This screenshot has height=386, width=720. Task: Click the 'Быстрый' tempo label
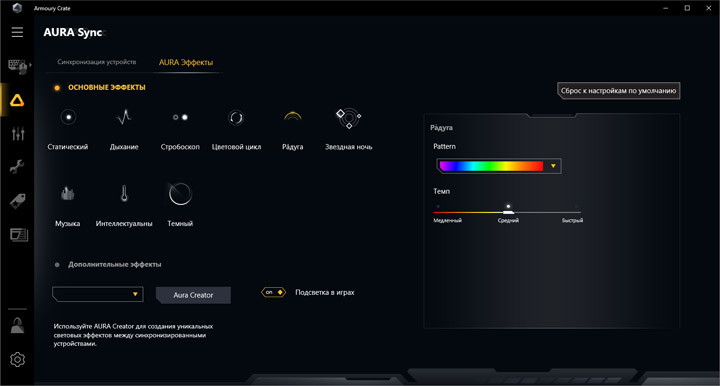coord(573,221)
